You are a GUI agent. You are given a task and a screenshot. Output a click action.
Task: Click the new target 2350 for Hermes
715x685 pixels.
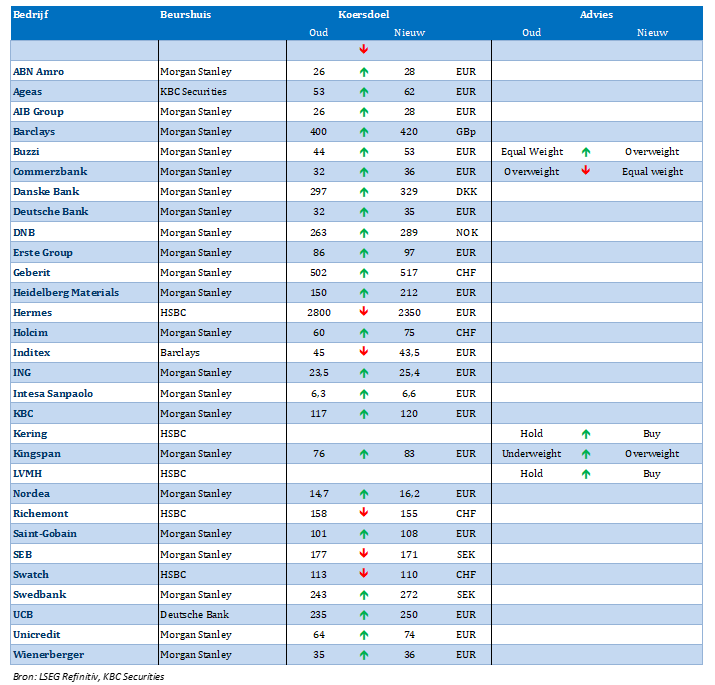coord(409,313)
